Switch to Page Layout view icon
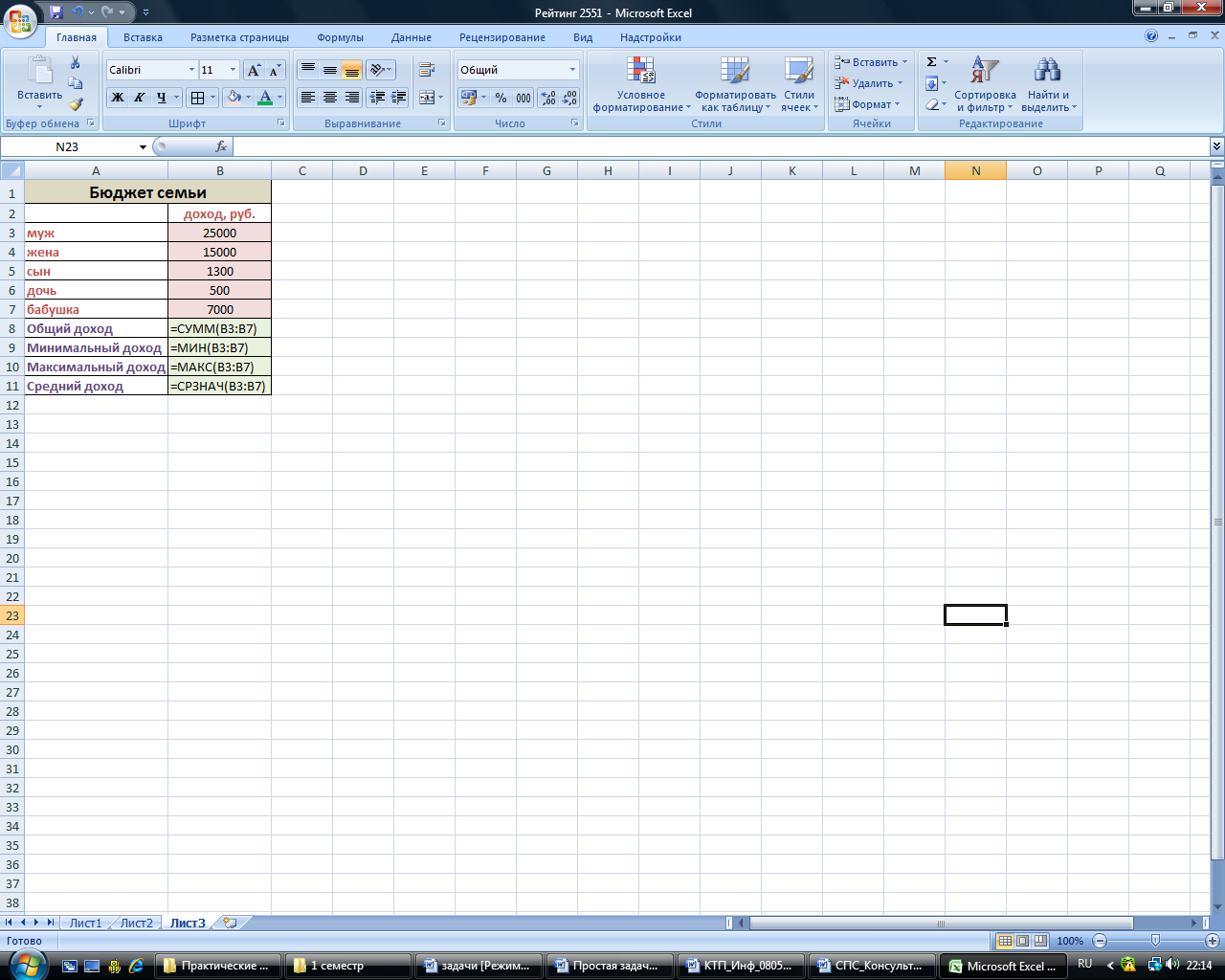The width and height of the screenshot is (1225, 980). click(1022, 941)
